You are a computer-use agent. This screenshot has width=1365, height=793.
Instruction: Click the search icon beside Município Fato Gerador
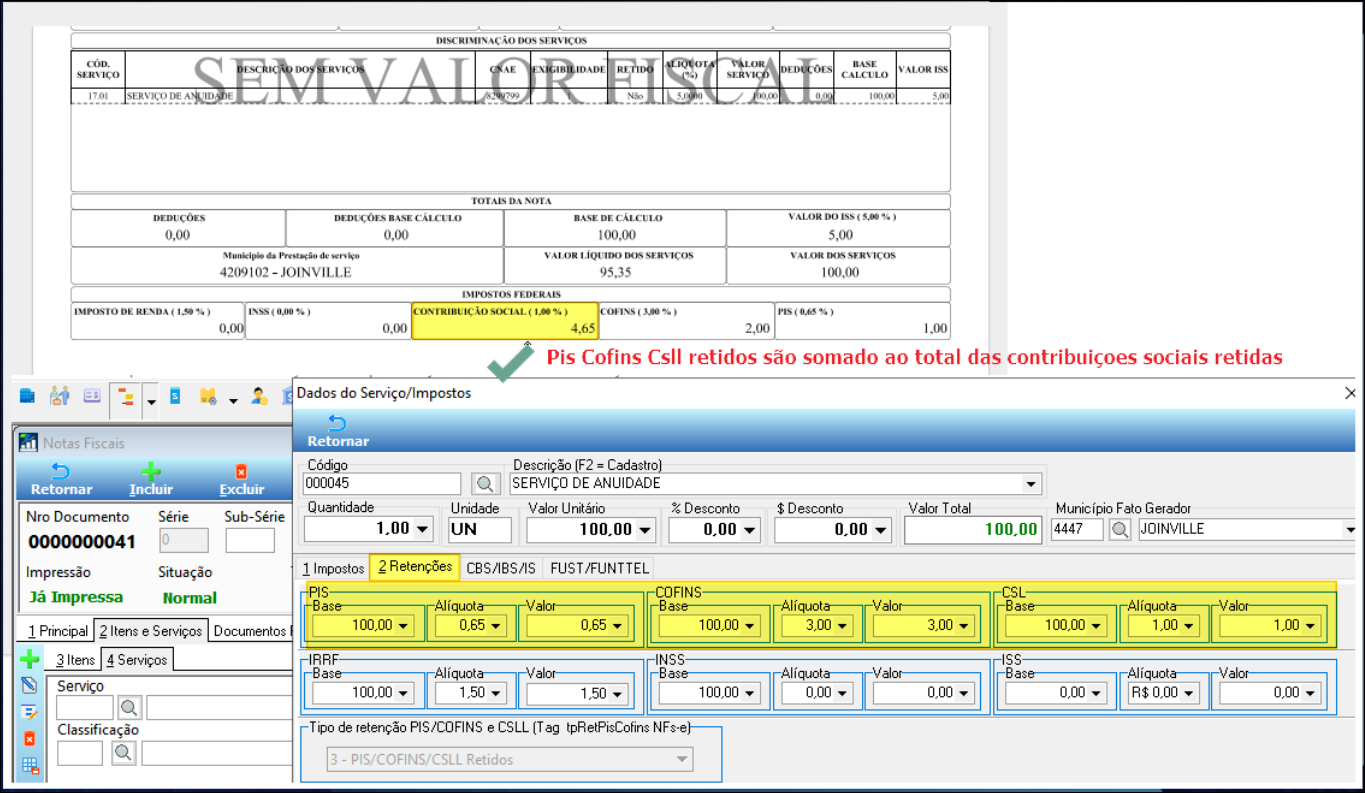coord(1120,529)
